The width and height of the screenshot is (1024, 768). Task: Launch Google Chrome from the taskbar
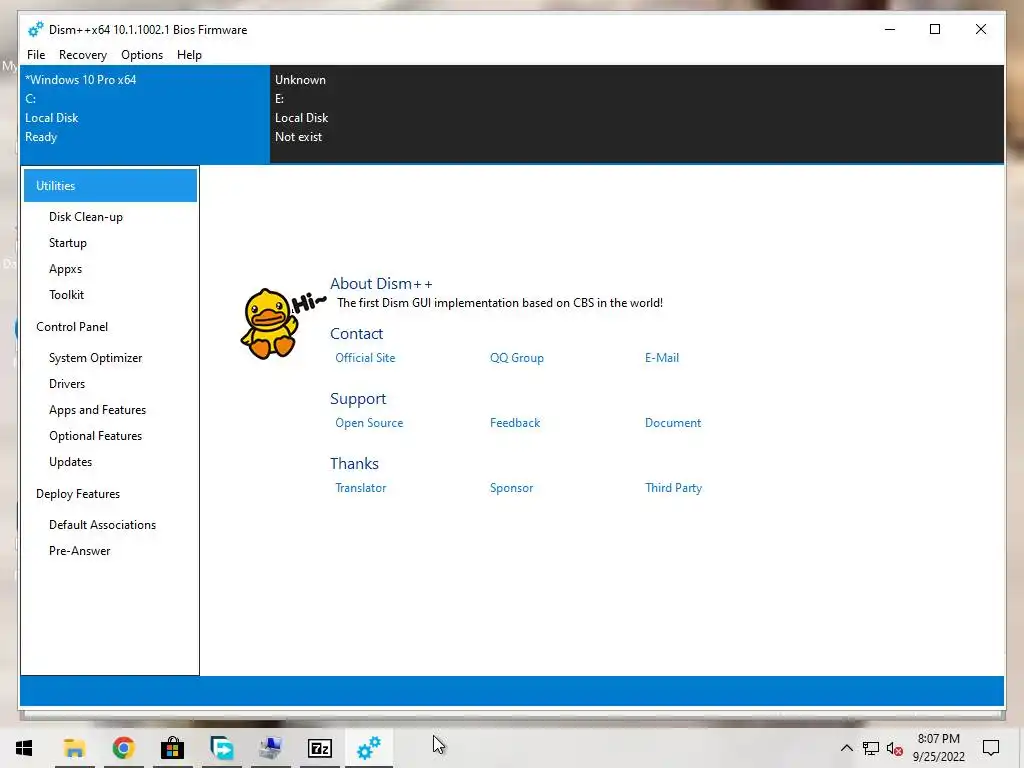(x=123, y=748)
